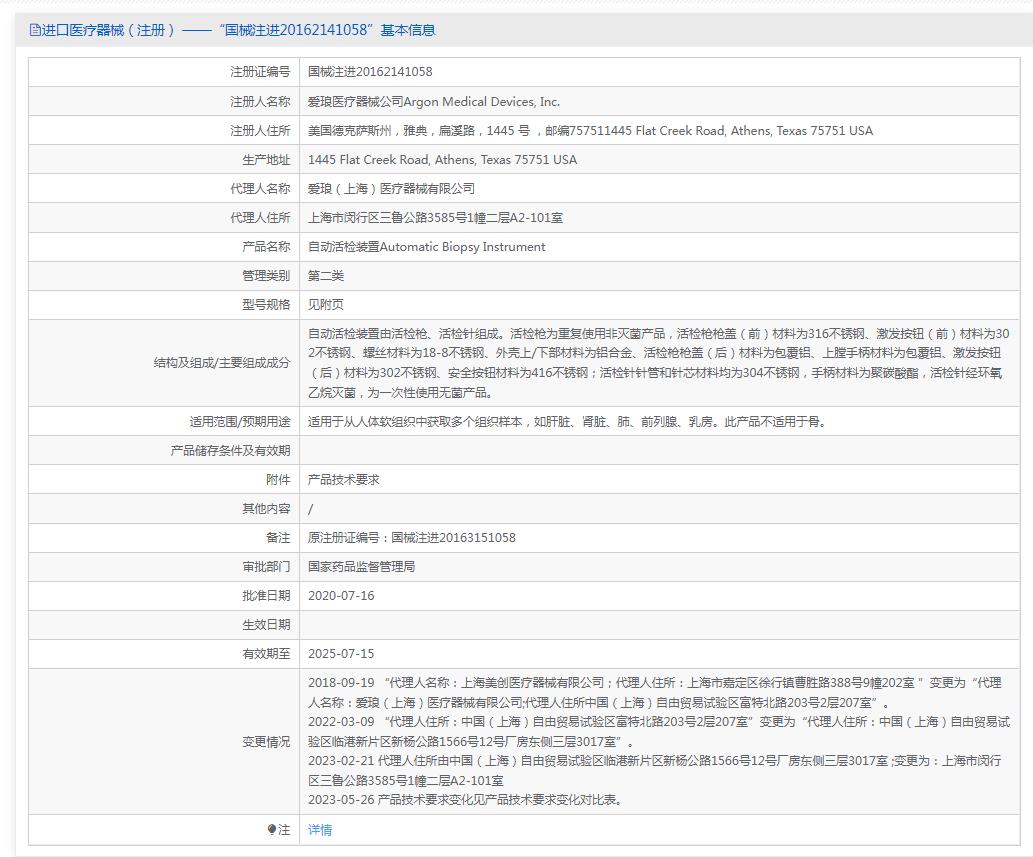The height and width of the screenshot is (857, 1033).
Task: Click the 产品储存条件及有效期 label
Action: point(230,451)
